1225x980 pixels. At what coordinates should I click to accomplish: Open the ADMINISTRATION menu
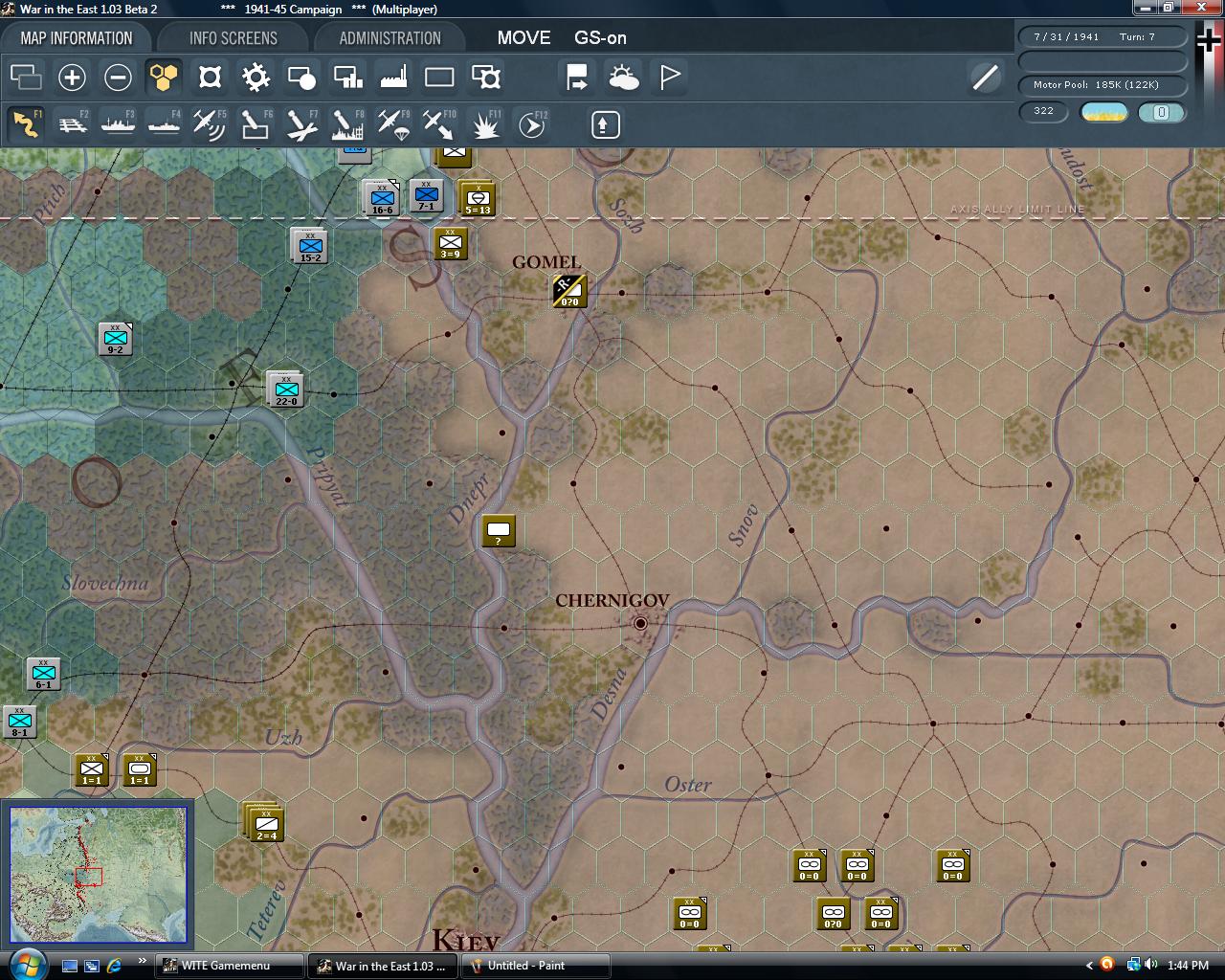(387, 37)
